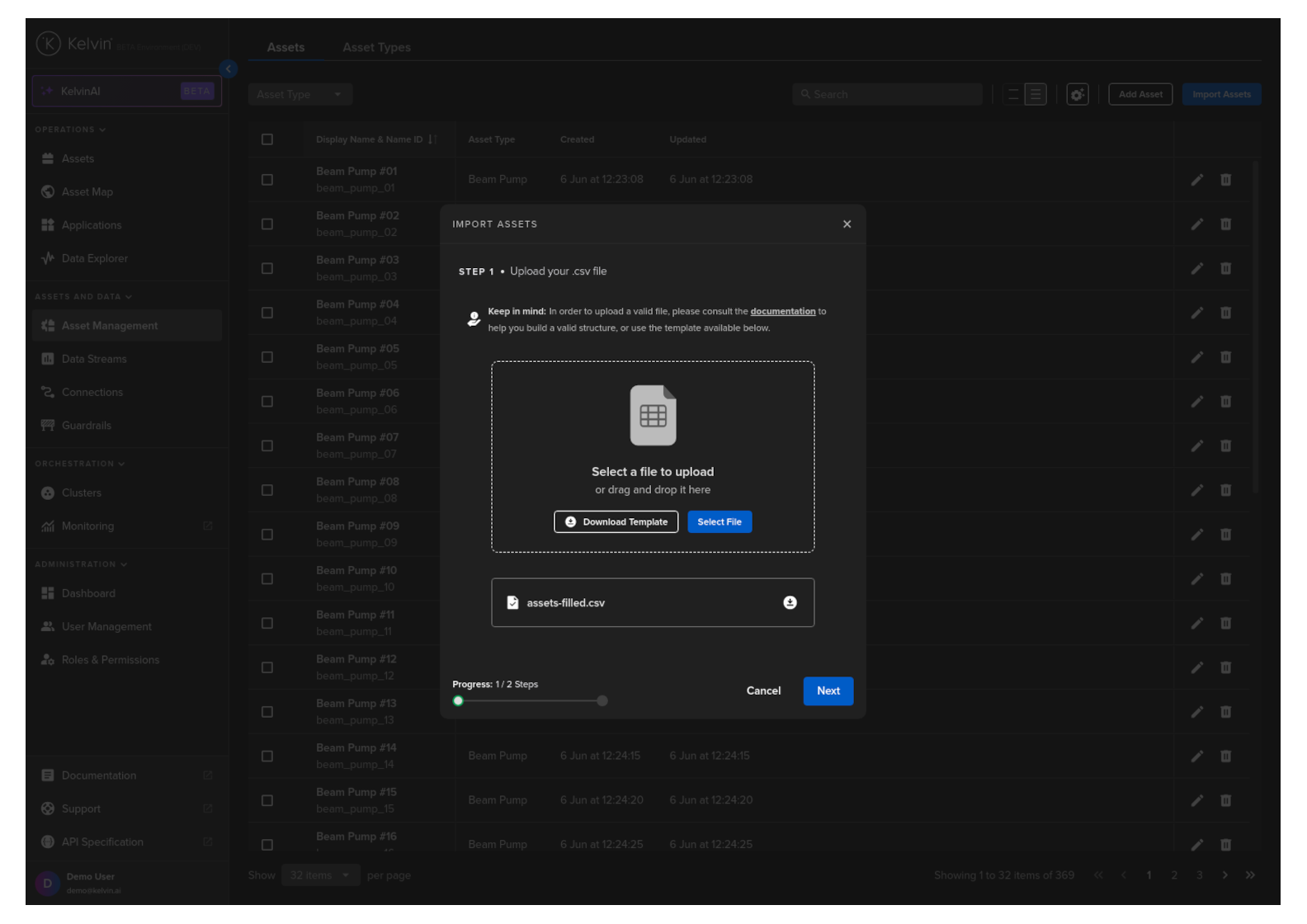The width and height of the screenshot is (1307, 924).
Task: Open the items per page dropdown
Action: pos(319,875)
